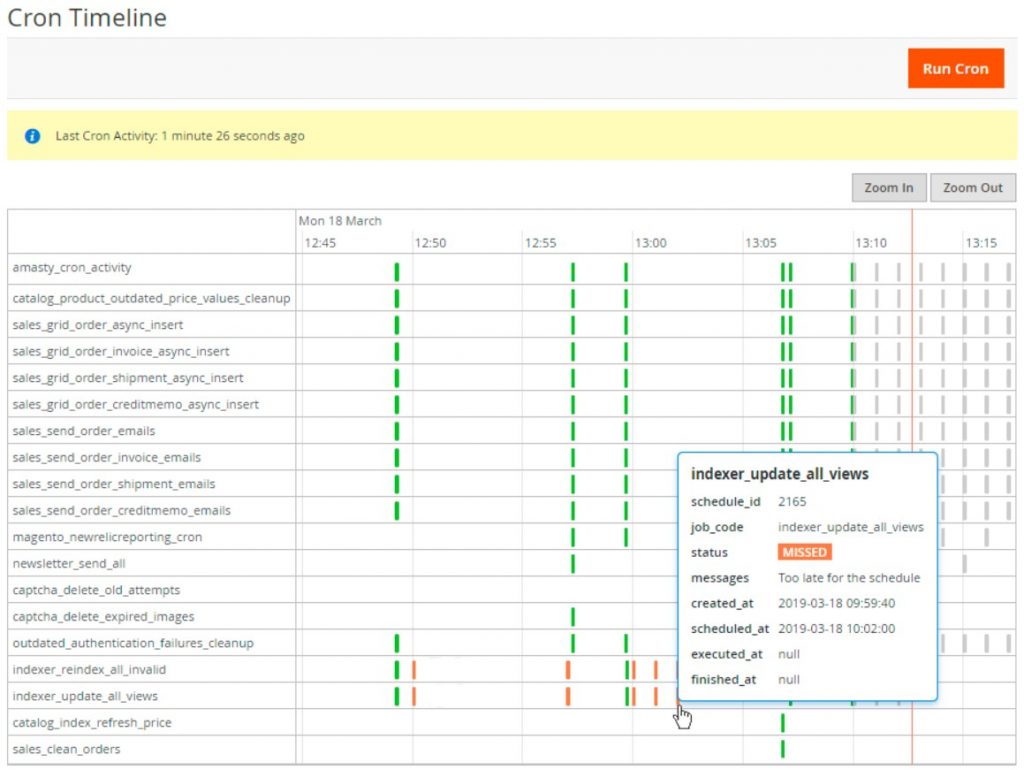Click the Zoom In button
This screenshot has width=1024, height=770.
coord(887,188)
